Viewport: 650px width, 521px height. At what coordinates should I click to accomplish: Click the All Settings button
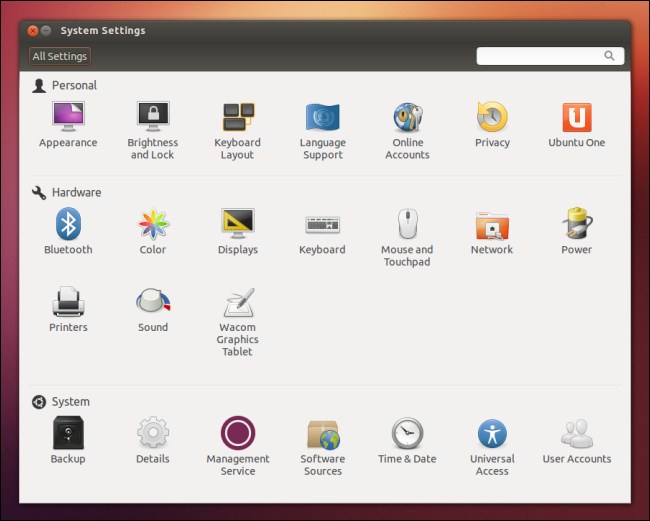pos(60,56)
